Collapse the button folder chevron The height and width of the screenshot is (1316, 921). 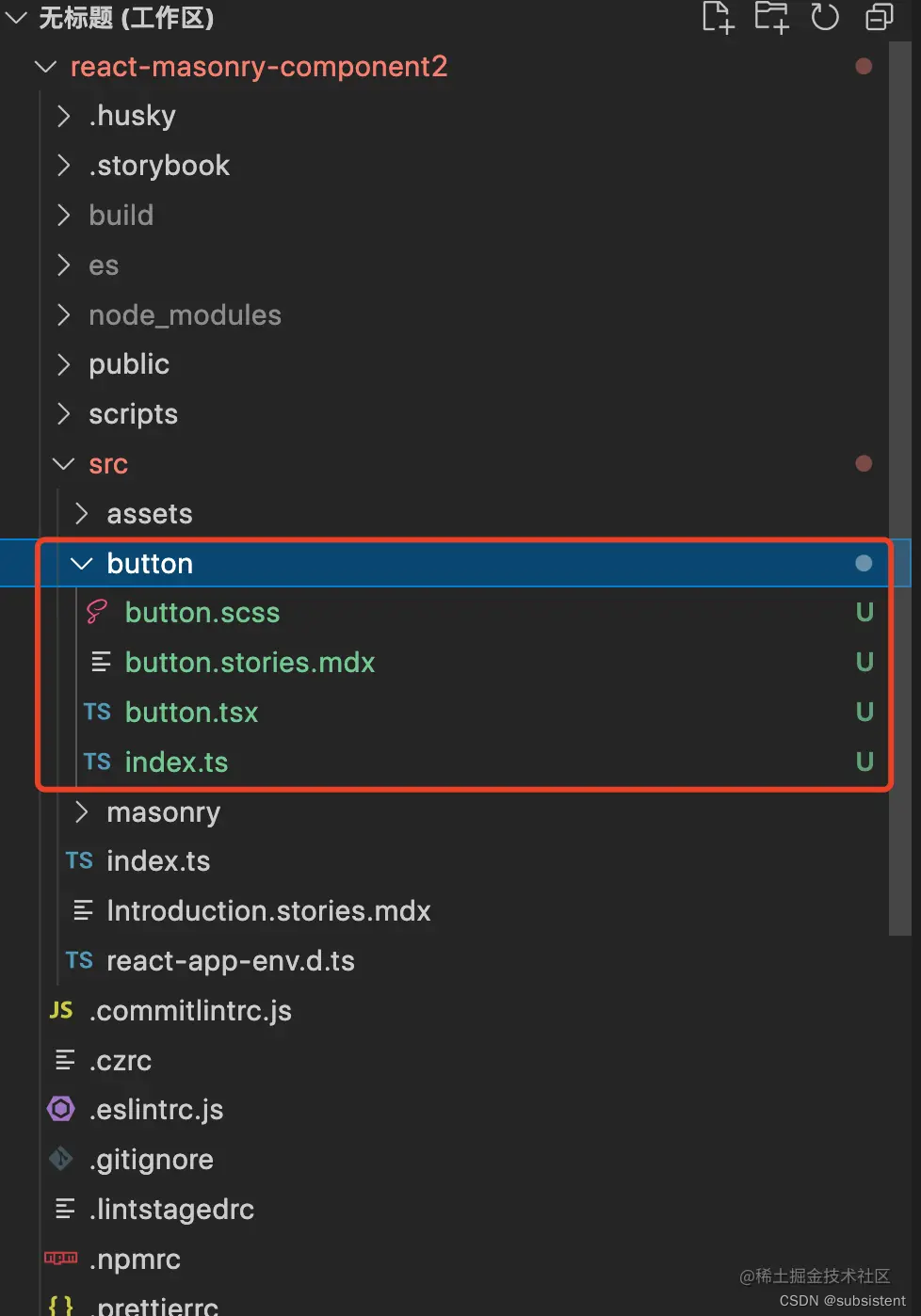point(82,564)
